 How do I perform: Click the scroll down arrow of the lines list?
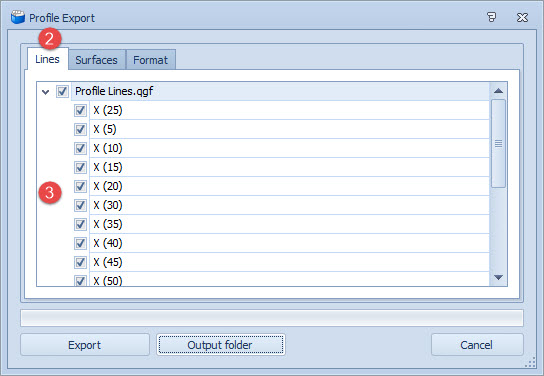pyautogui.click(x=499, y=277)
